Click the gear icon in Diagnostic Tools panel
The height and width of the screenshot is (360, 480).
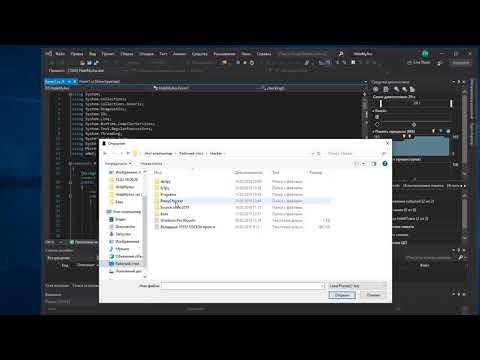pyautogui.click(x=376, y=89)
